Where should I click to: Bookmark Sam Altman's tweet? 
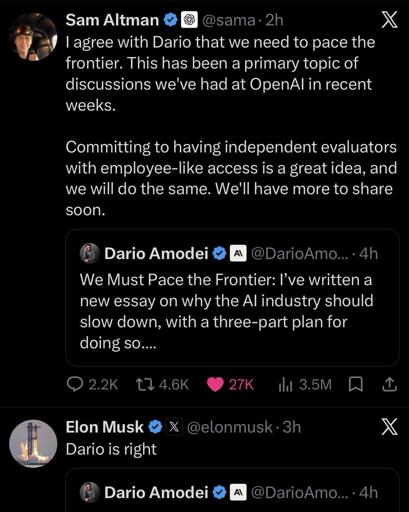356,385
